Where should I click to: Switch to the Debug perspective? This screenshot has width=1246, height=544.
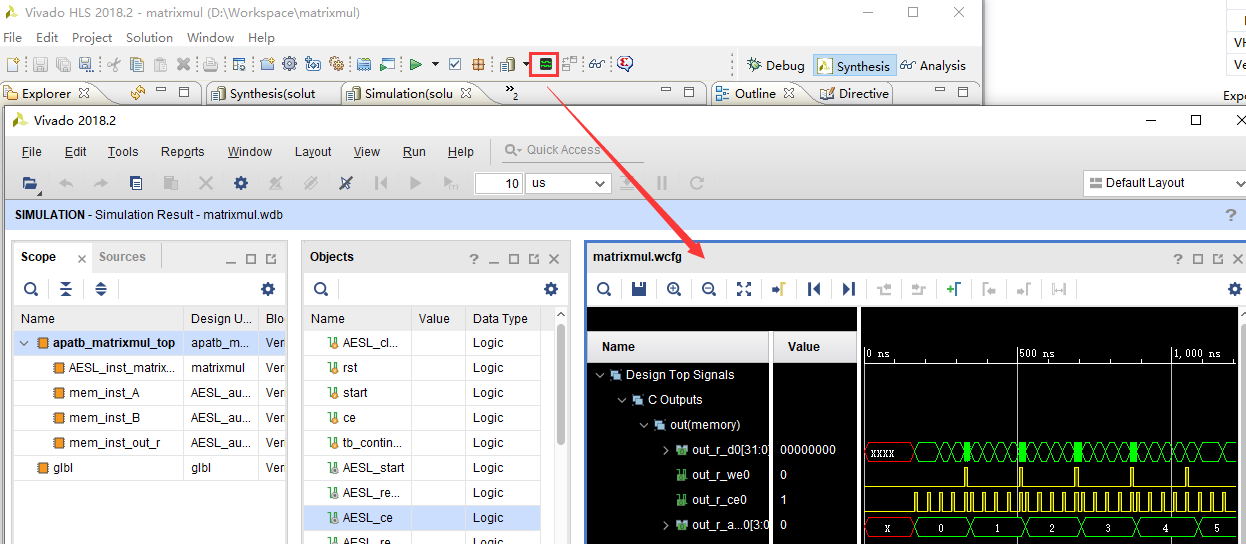tap(775, 65)
